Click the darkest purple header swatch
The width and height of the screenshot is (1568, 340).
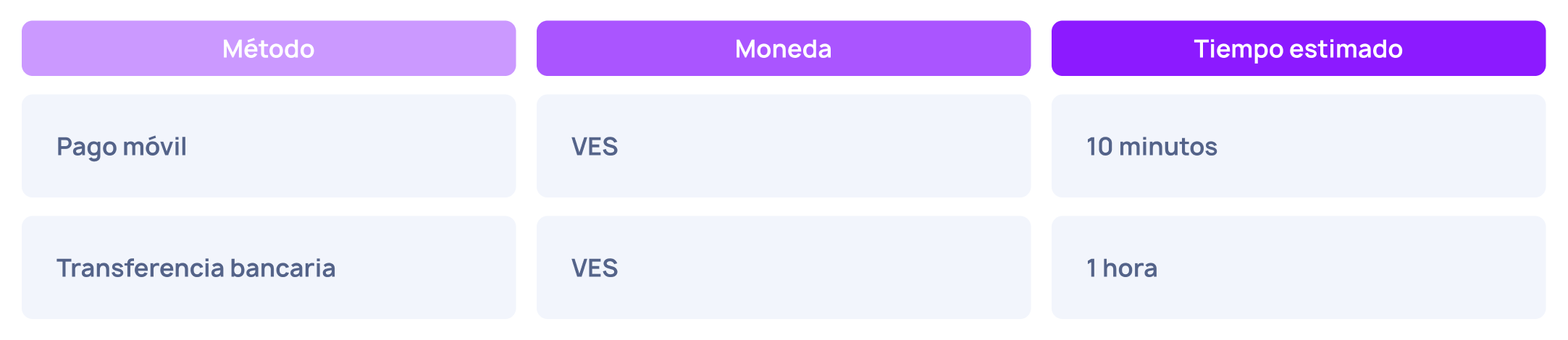pyautogui.click(x=1299, y=48)
